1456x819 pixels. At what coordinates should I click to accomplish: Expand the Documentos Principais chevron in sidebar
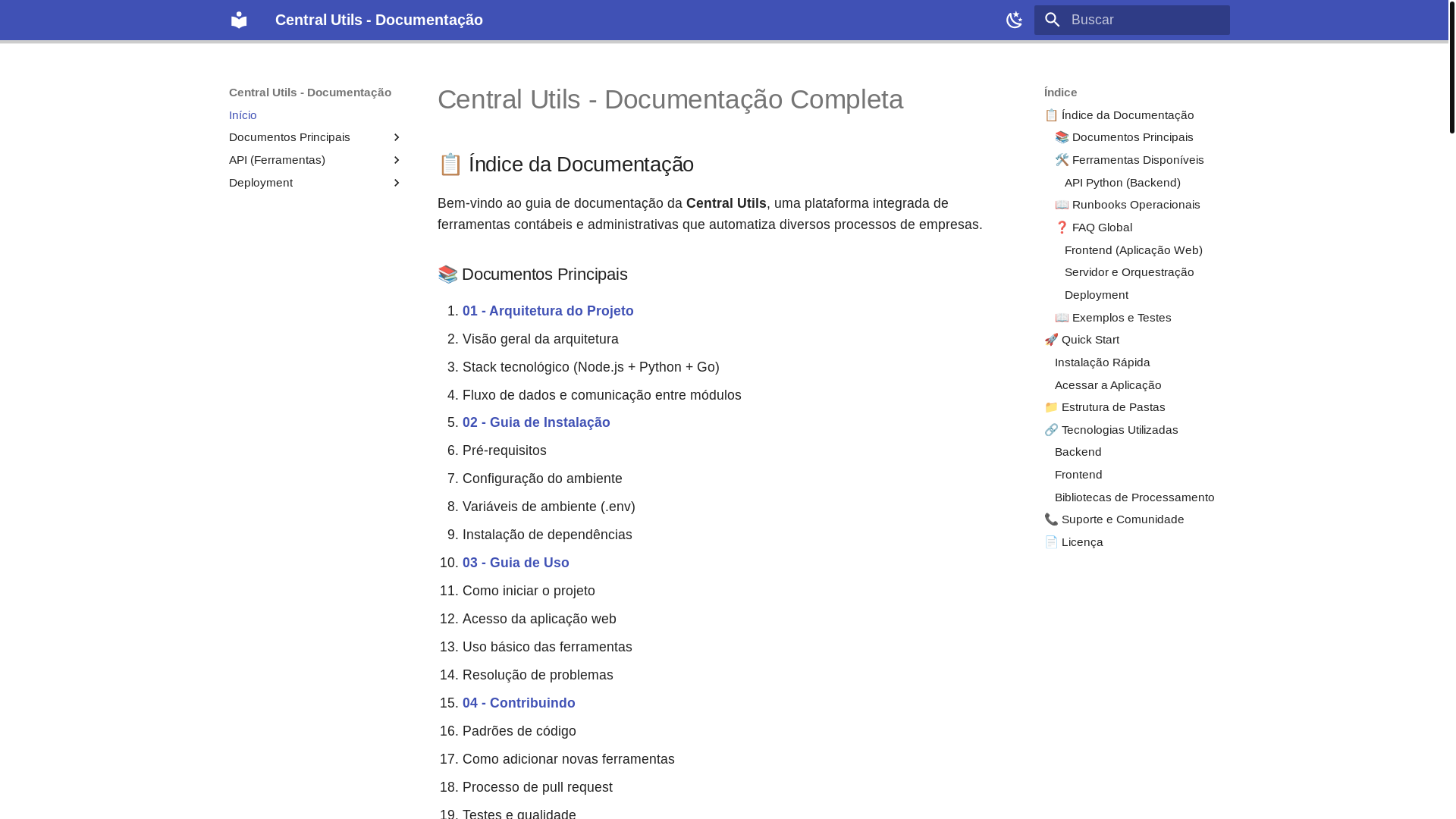click(x=396, y=137)
